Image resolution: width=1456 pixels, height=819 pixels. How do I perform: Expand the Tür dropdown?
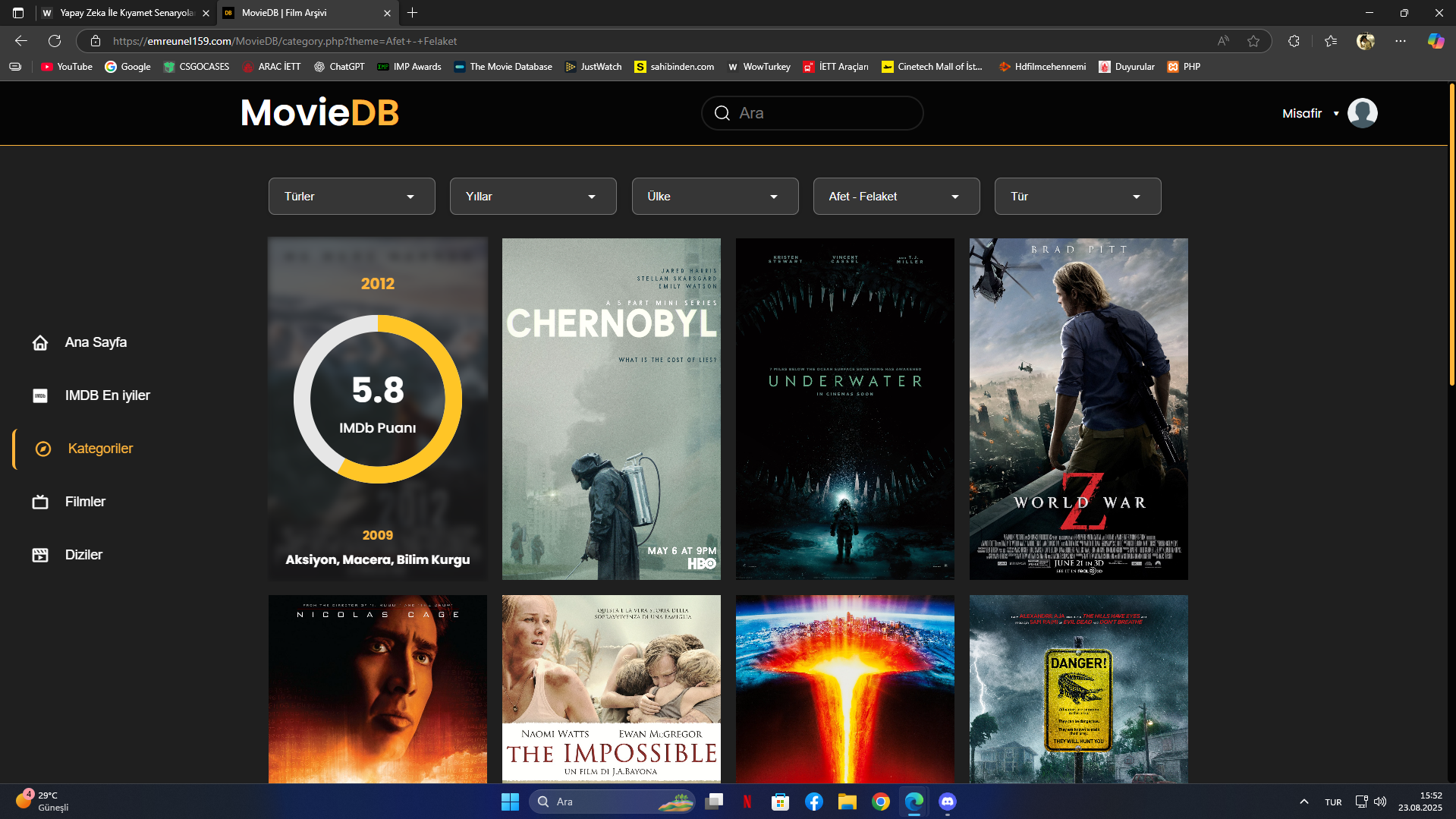pyautogui.click(x=1077, y=197)
